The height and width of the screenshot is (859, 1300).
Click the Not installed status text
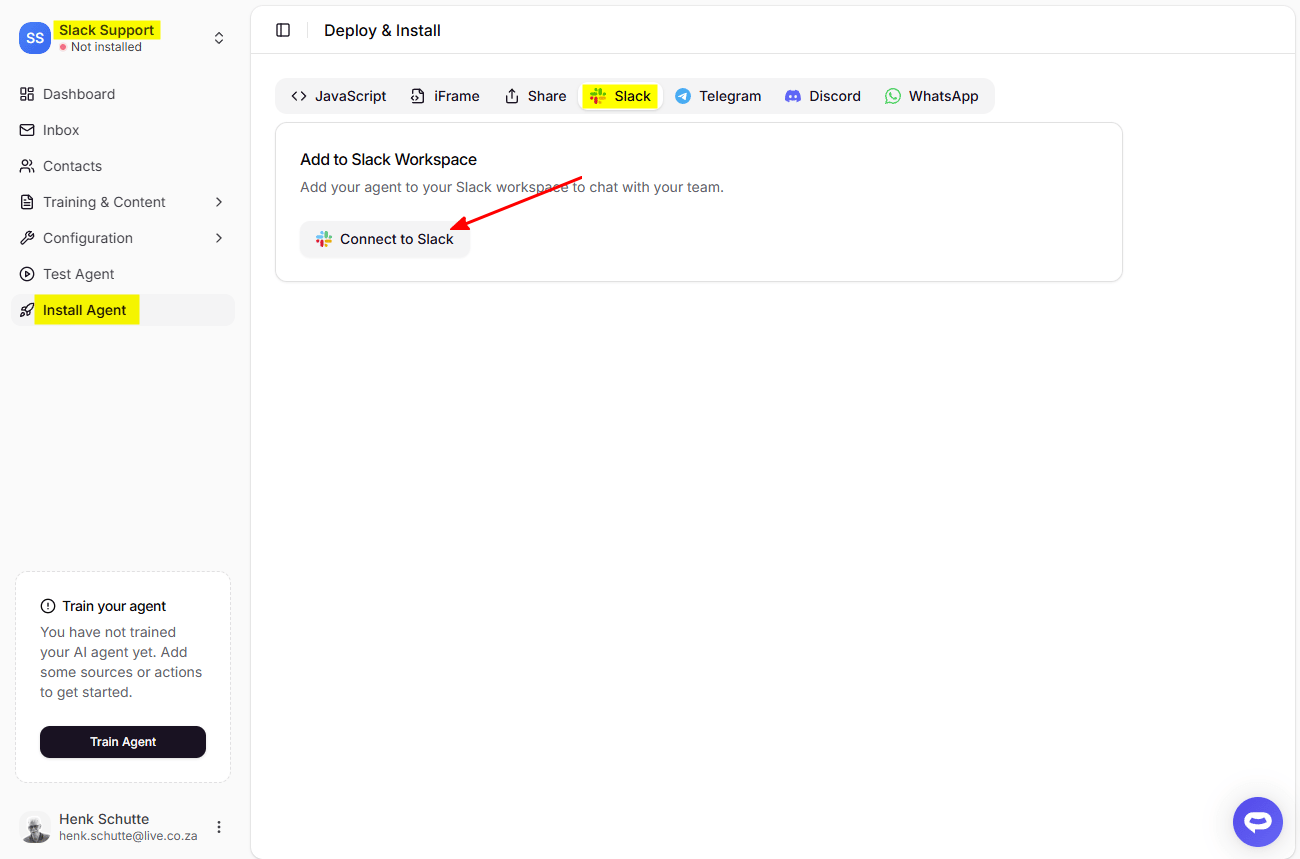point(106,47)
